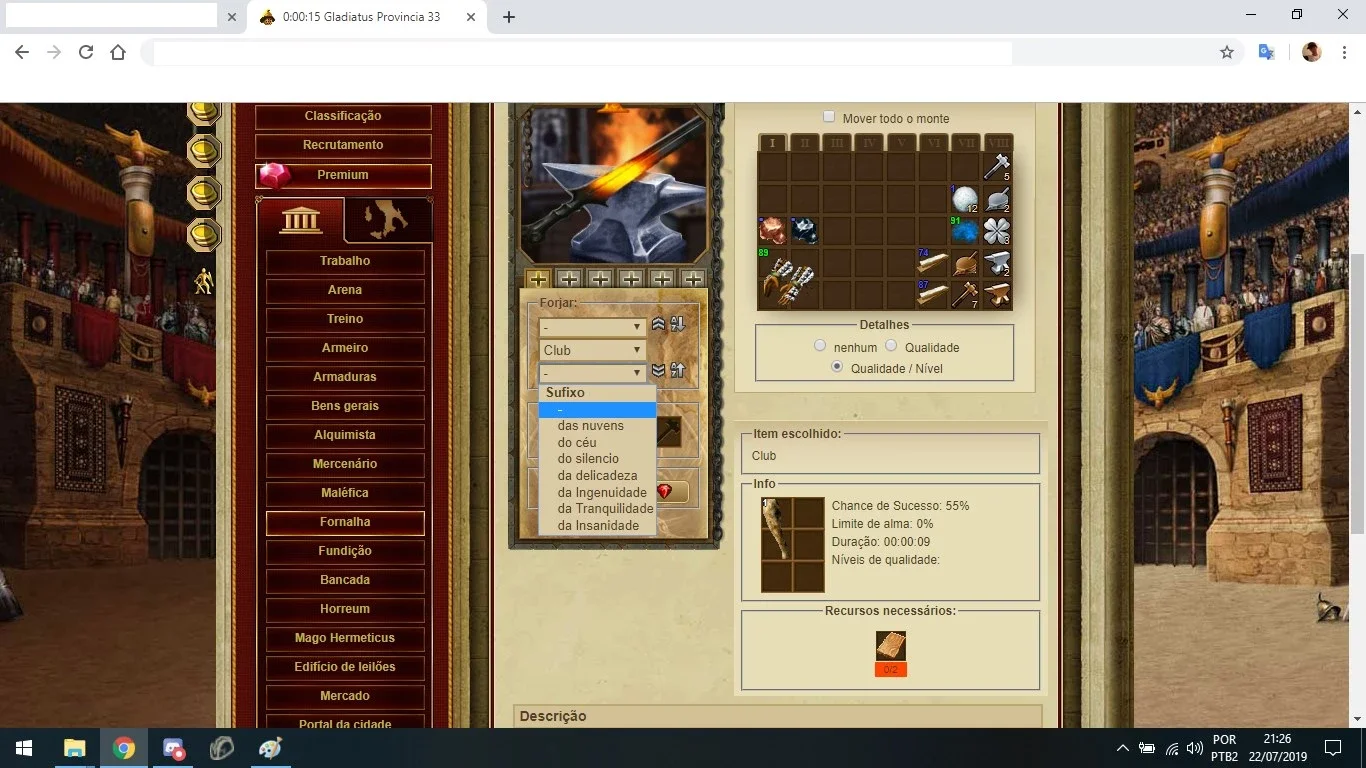Open a new Chrome tab
Viewport: 1366px width, 768px height.
point(509,17)
